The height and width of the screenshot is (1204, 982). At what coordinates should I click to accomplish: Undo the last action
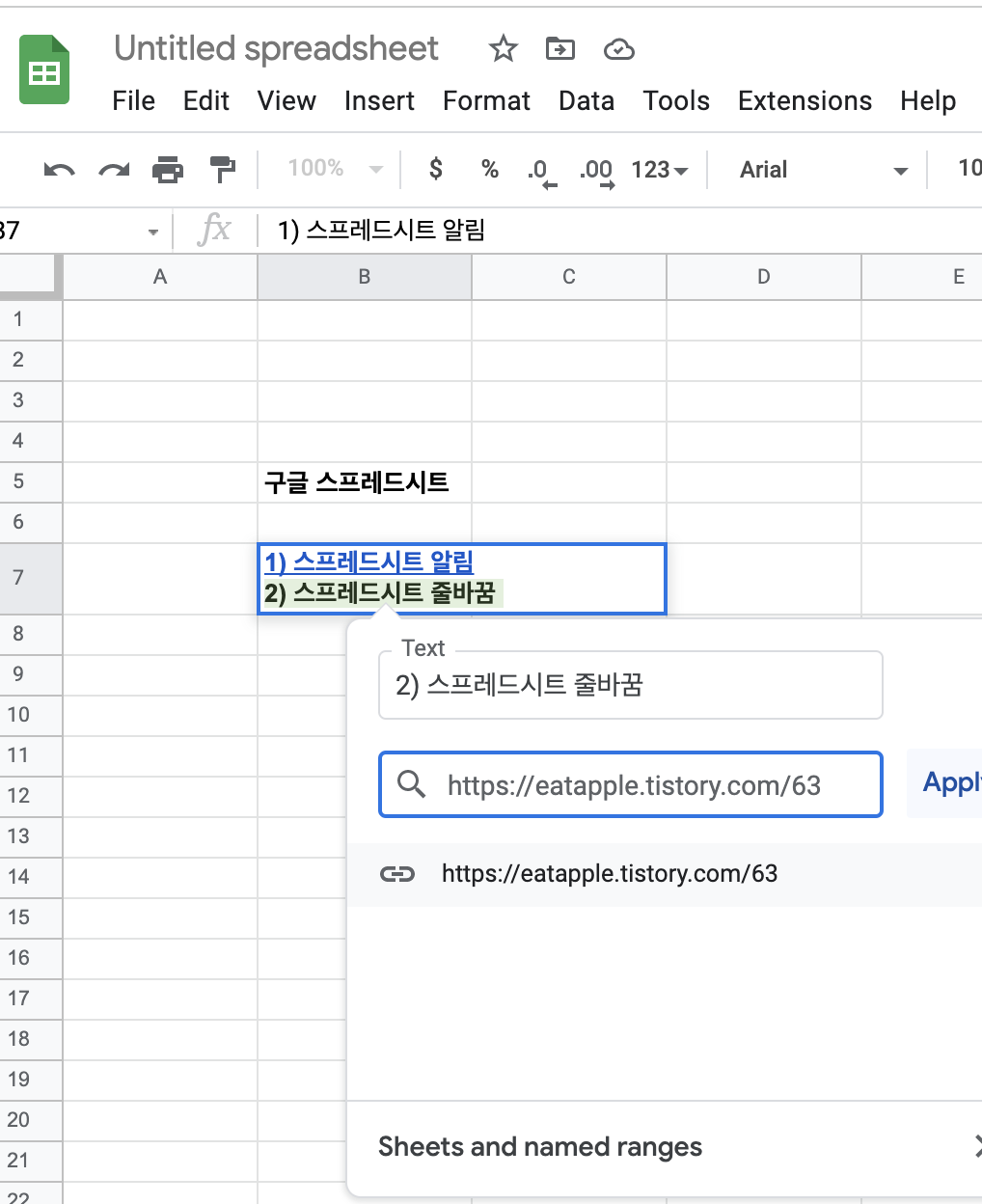tap(59, 170)
